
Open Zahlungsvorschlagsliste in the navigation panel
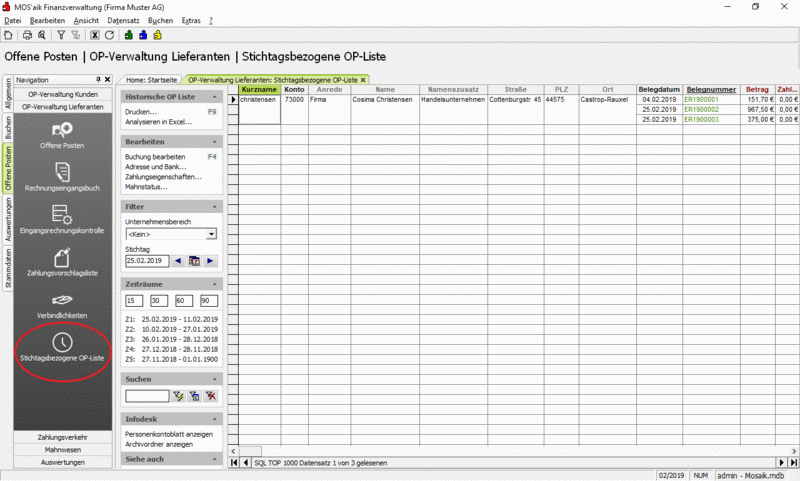pos(62,262)
